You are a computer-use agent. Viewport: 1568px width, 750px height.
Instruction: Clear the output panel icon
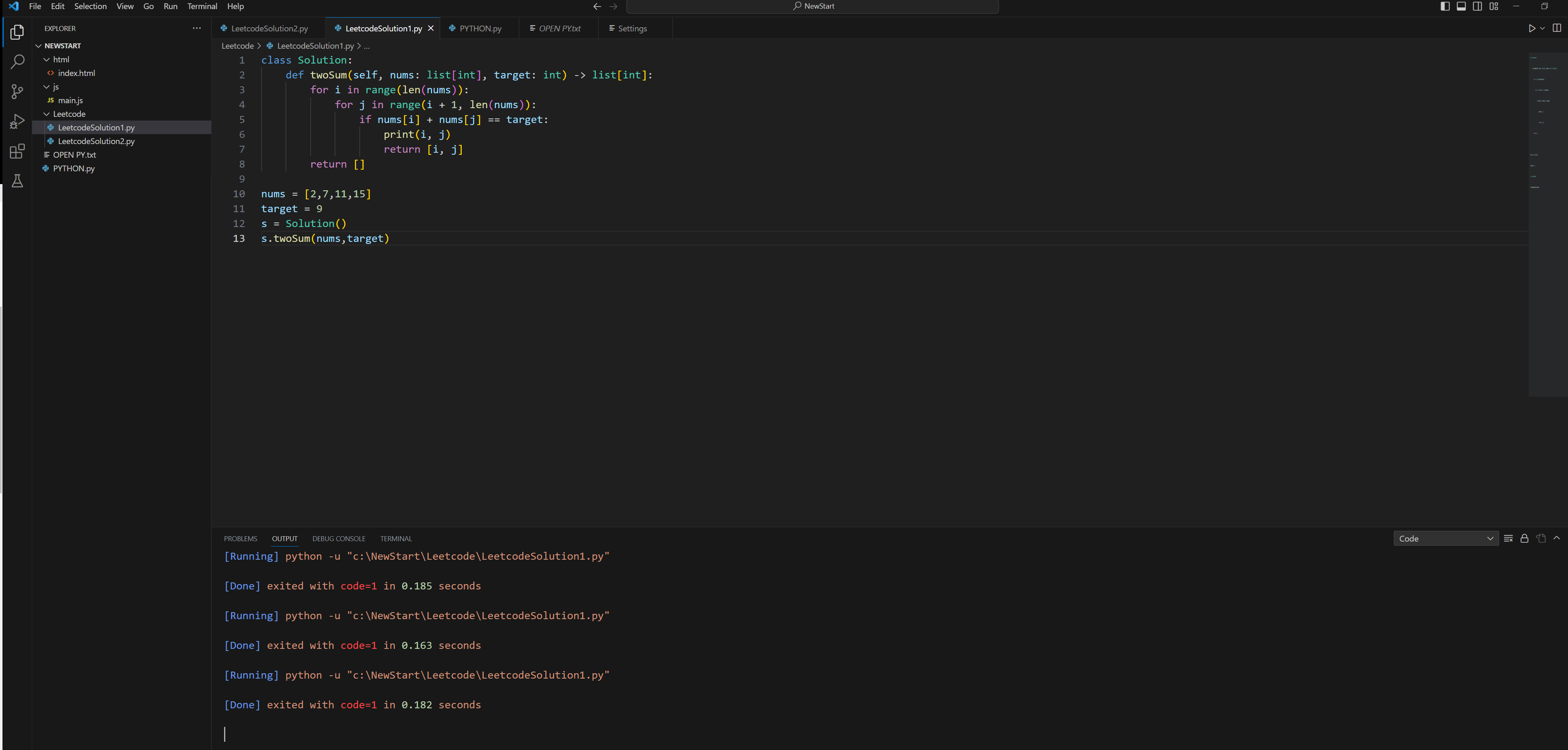click(1508, 538)
